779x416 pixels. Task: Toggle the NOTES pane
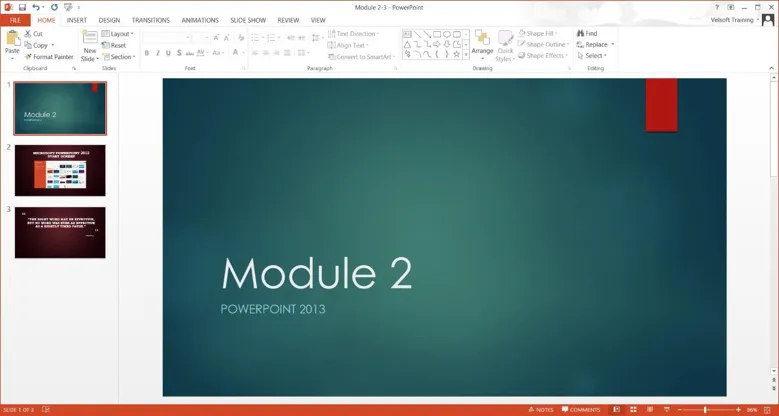(x=541, y=410)
